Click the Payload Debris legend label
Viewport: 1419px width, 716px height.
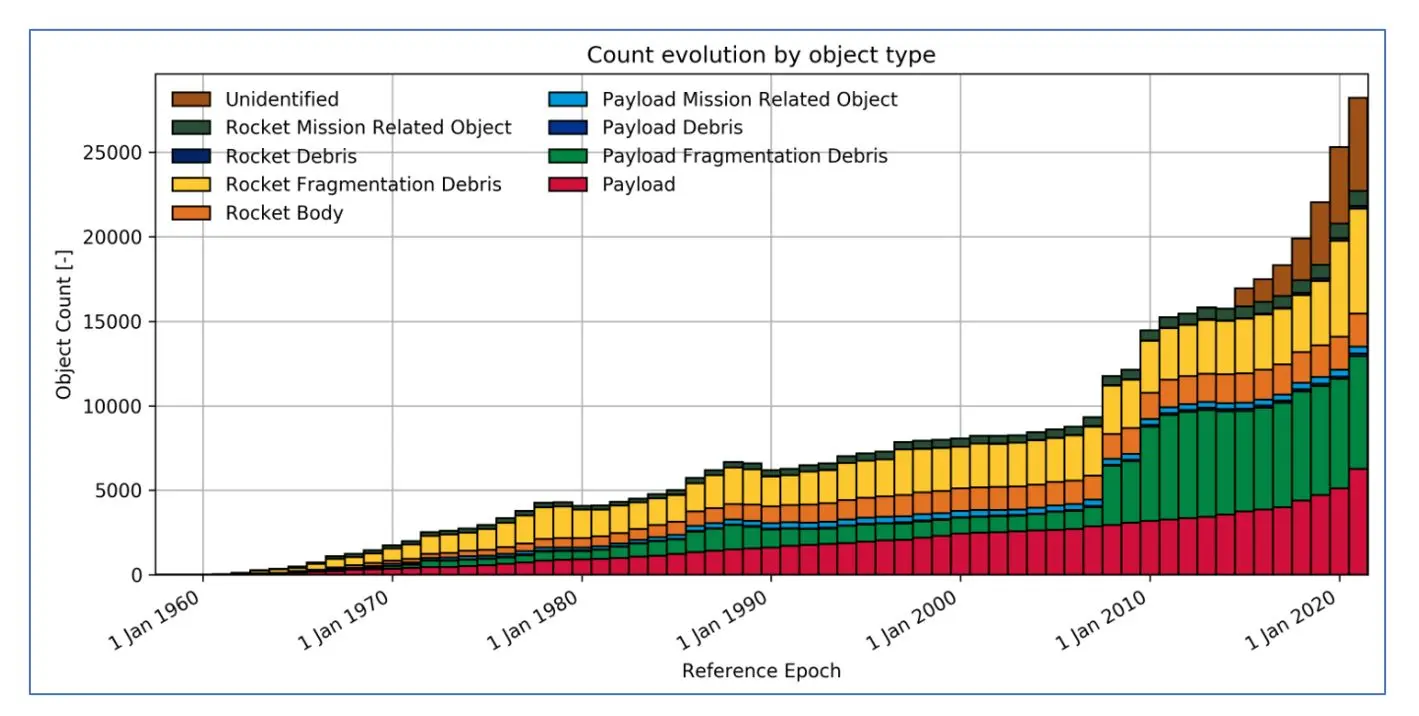672,128
